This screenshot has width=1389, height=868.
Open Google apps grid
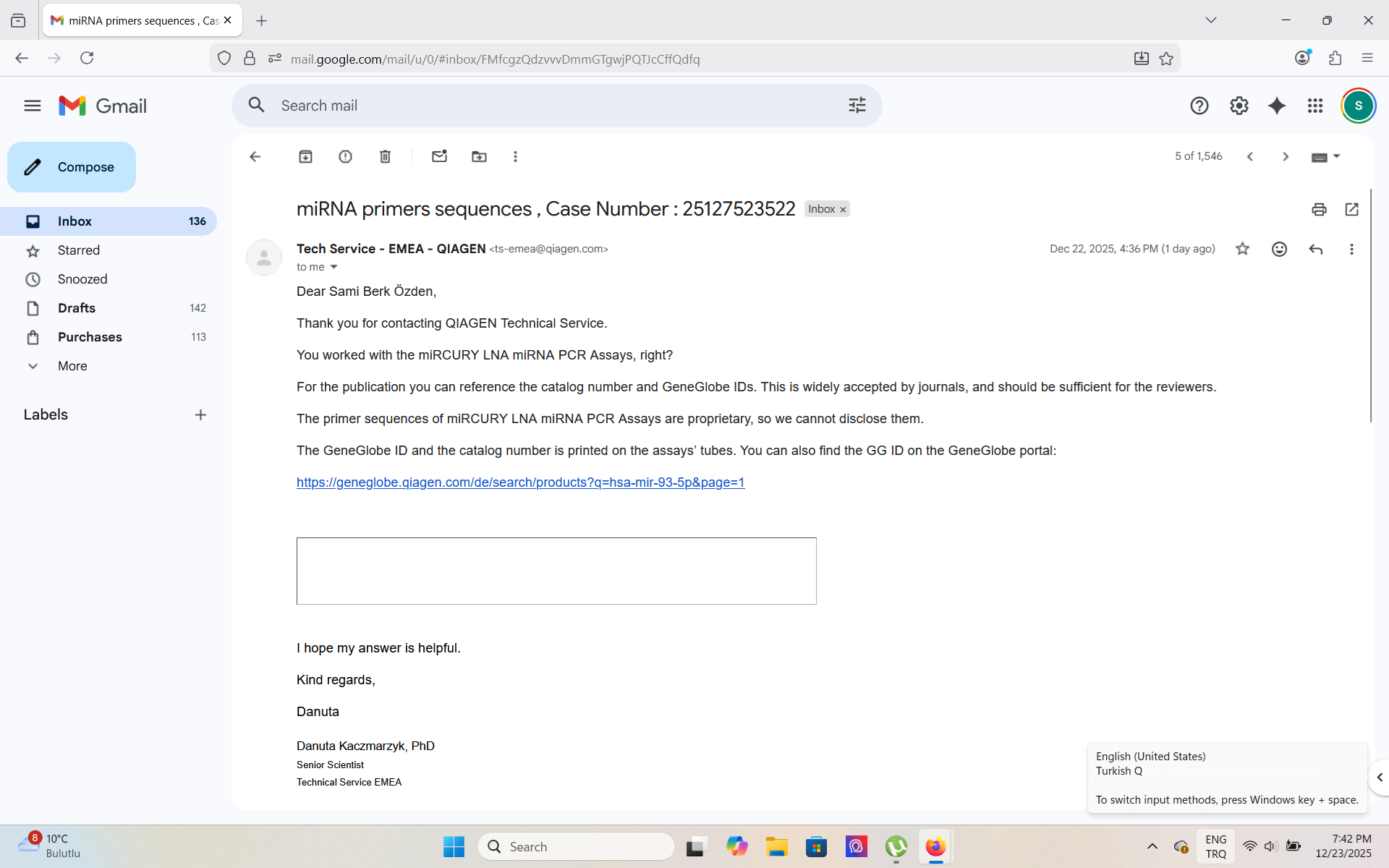point(1315,106)
